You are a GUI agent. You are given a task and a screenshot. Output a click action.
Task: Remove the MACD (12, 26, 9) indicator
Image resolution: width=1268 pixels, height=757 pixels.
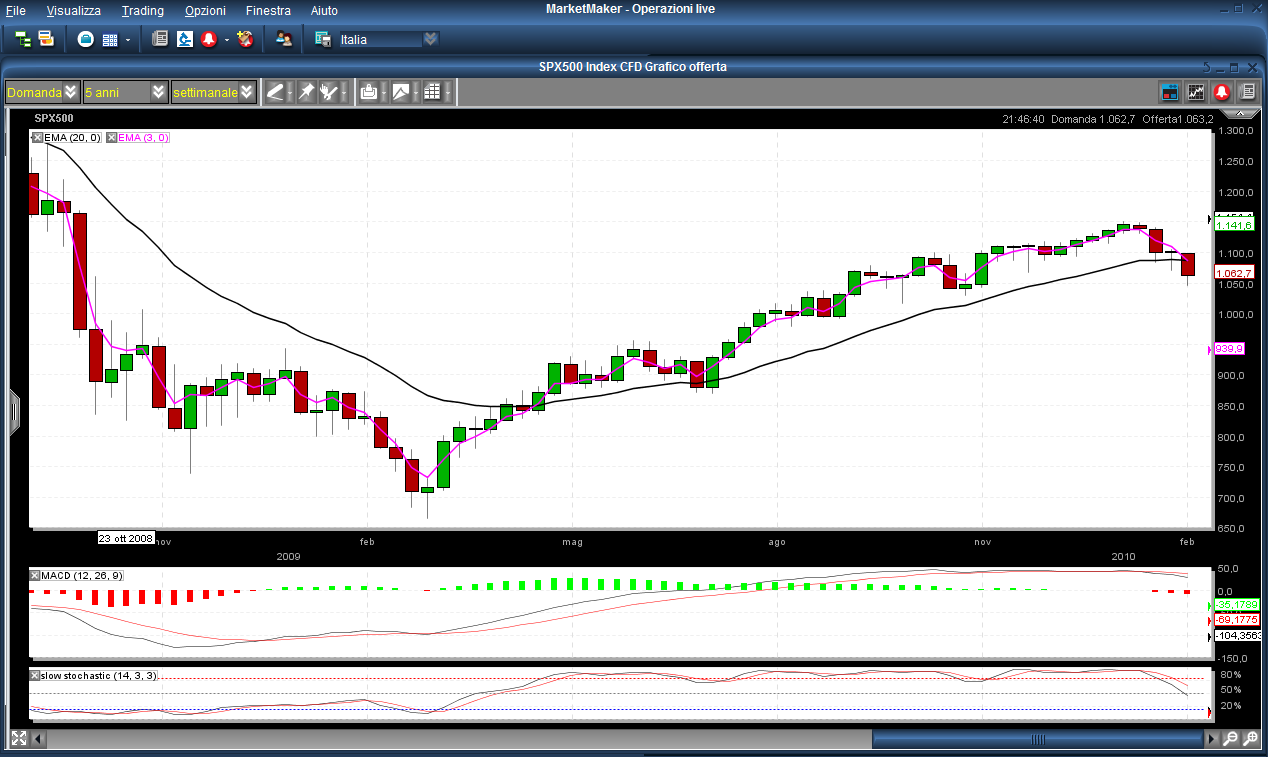35,575
